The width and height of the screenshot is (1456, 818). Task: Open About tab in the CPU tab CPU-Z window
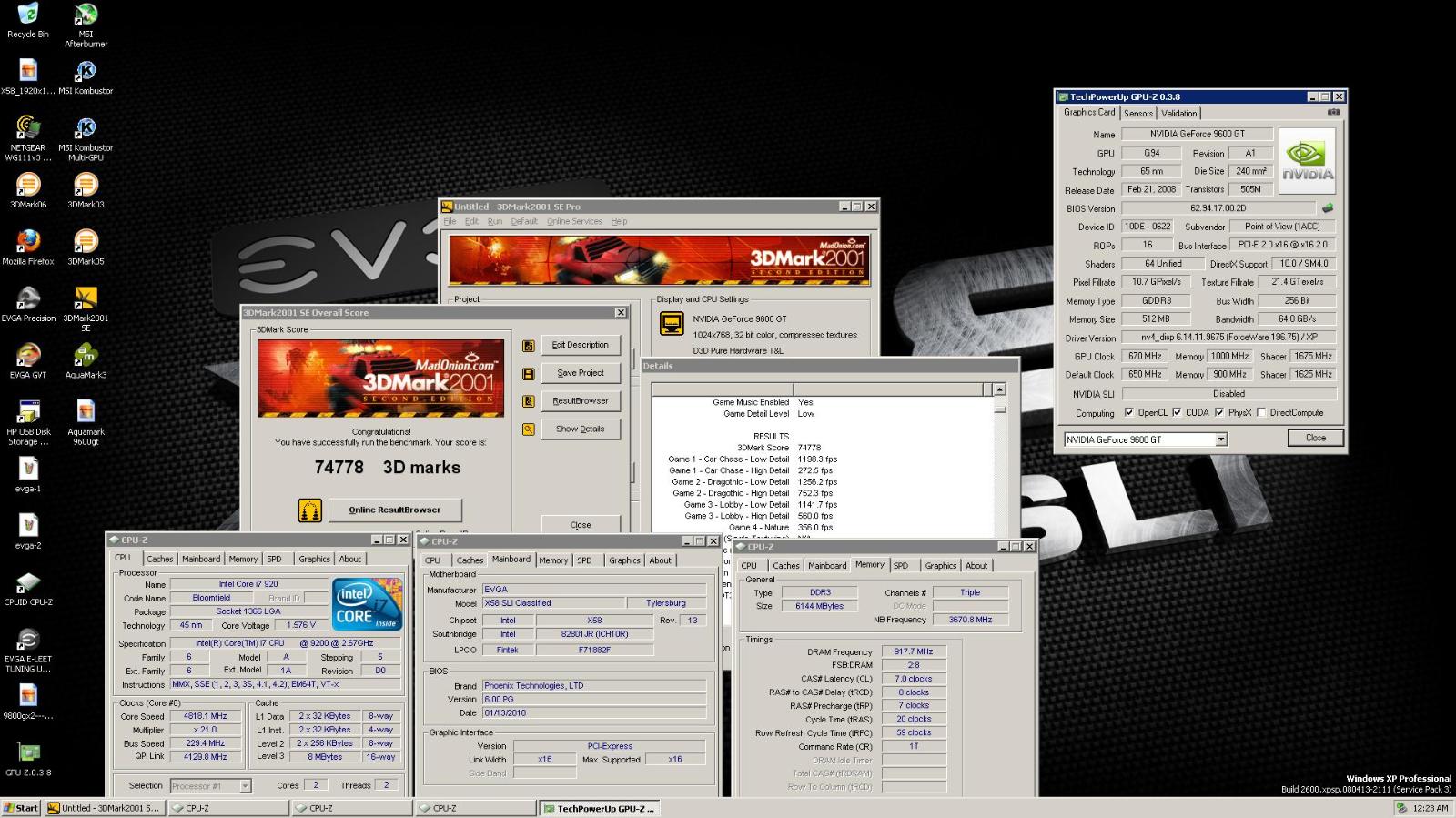(350, 559)
